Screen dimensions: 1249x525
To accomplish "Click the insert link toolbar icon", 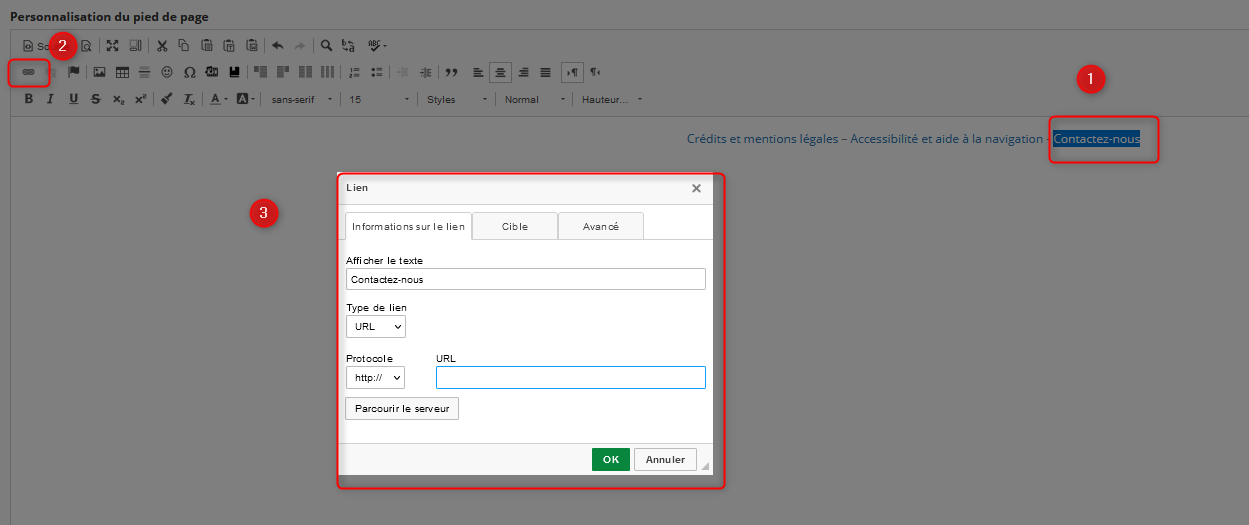I will coord(28,72).
